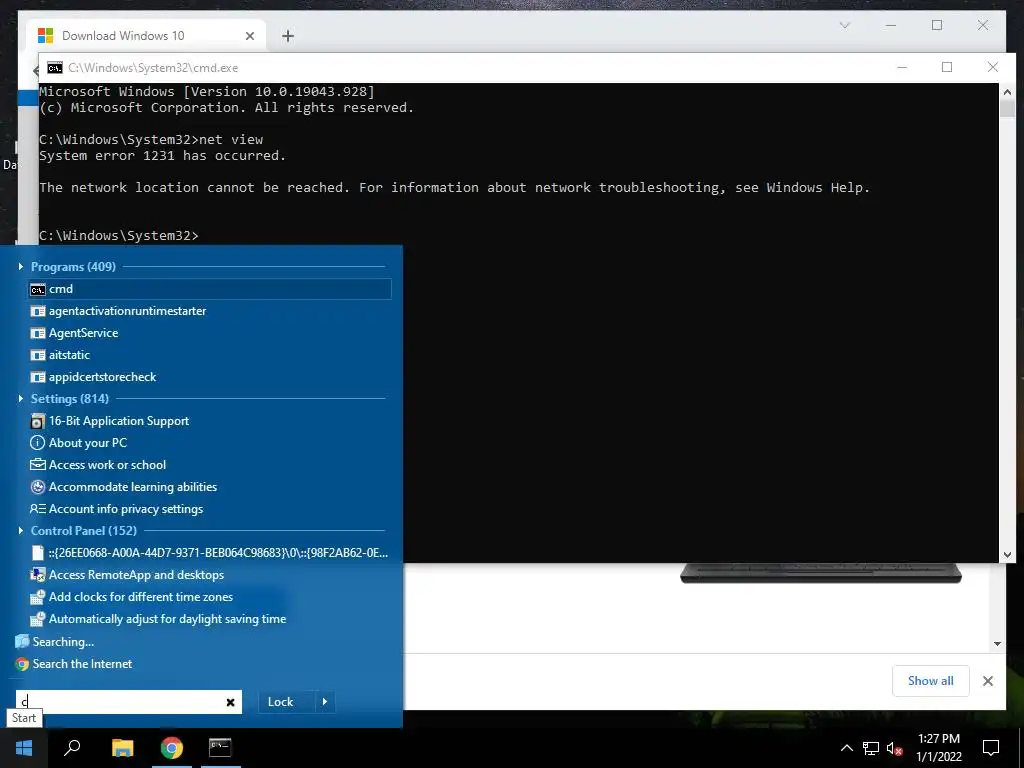Close the Chrome downloads bar
Screen dimensions: 1024x768
[988, 681]
